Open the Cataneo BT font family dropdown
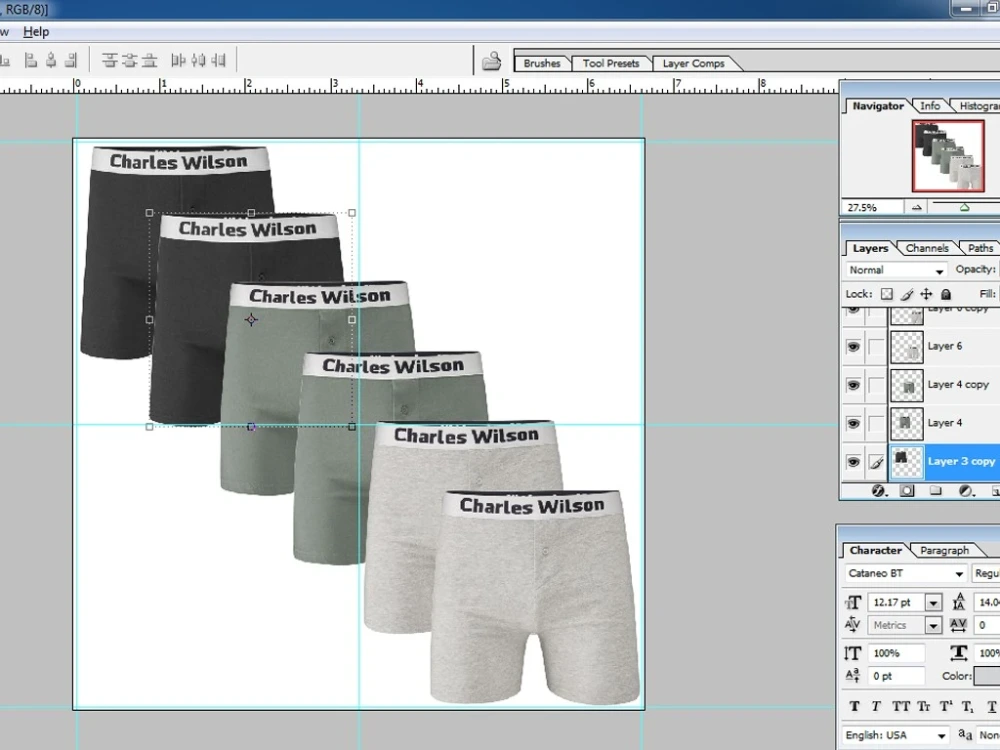Screen dimensions: 1000x750 (905, 573)
